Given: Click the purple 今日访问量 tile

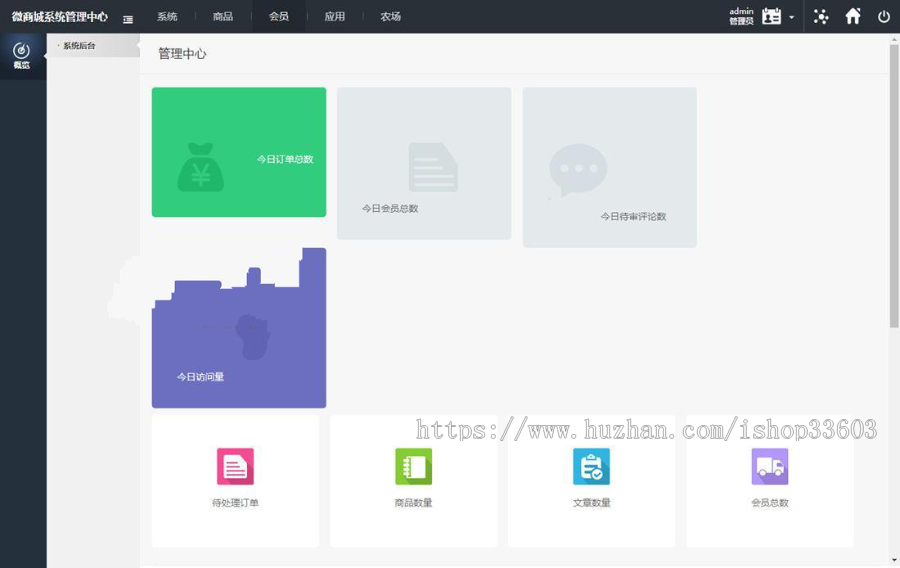Looking at the screenshot, I should 239,340.
